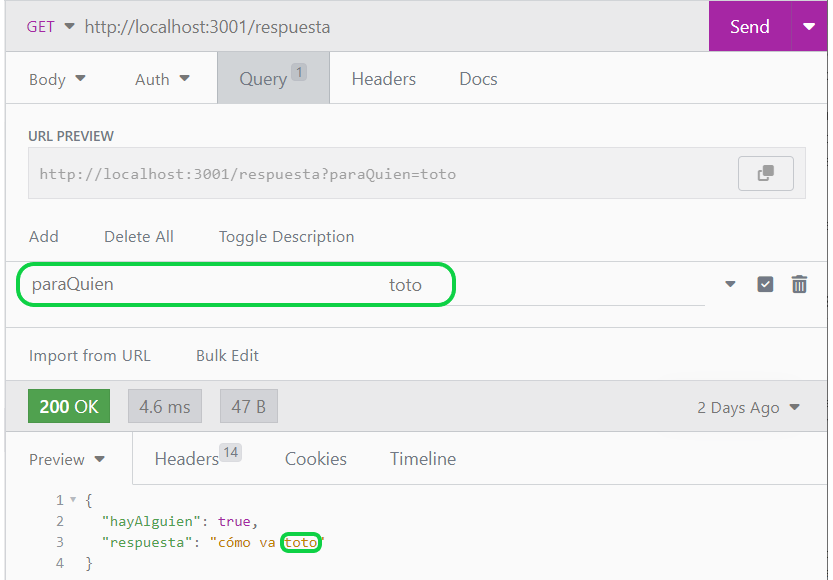This screenshot has height=580, width=833.
Task: Switch to the Headers request tab
Action: point(383,78)
